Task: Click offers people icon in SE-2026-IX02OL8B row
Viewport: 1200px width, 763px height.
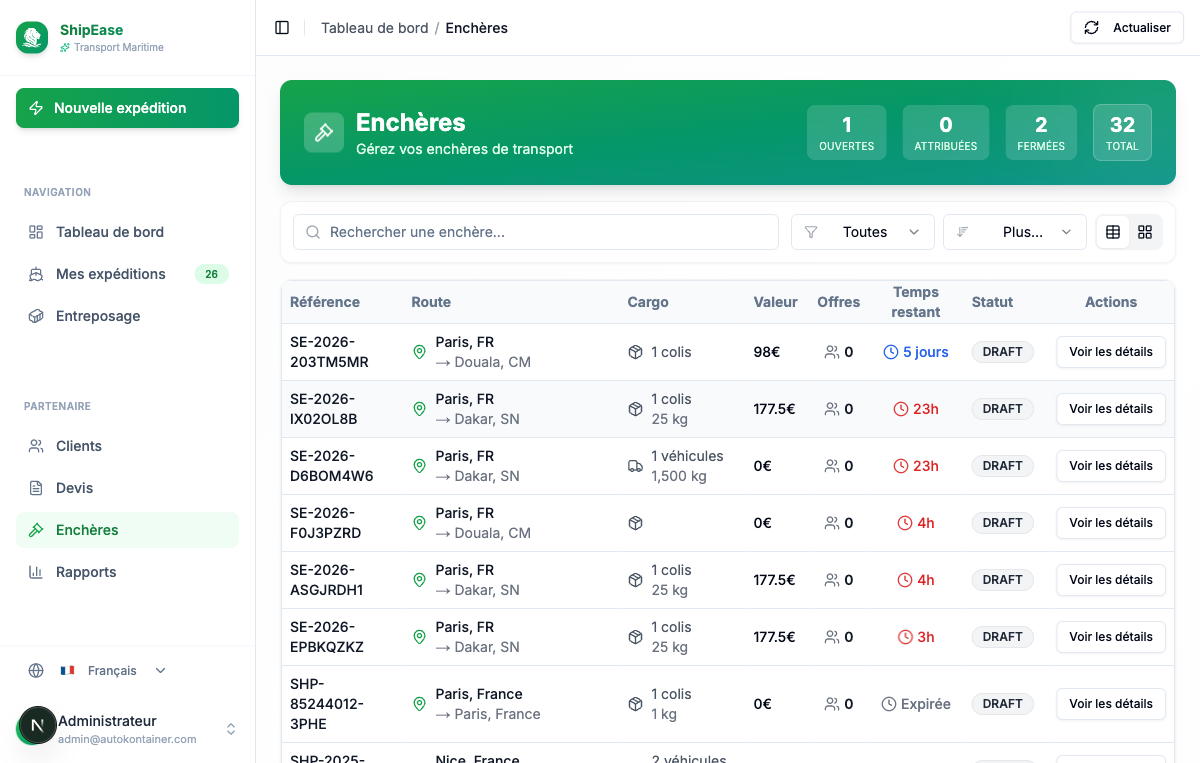Action: (x=832, y=409)
